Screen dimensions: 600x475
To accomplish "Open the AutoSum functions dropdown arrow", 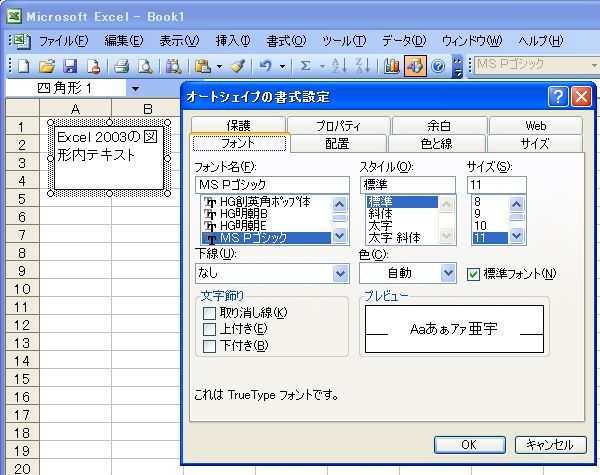I will [x=322, y=66].
